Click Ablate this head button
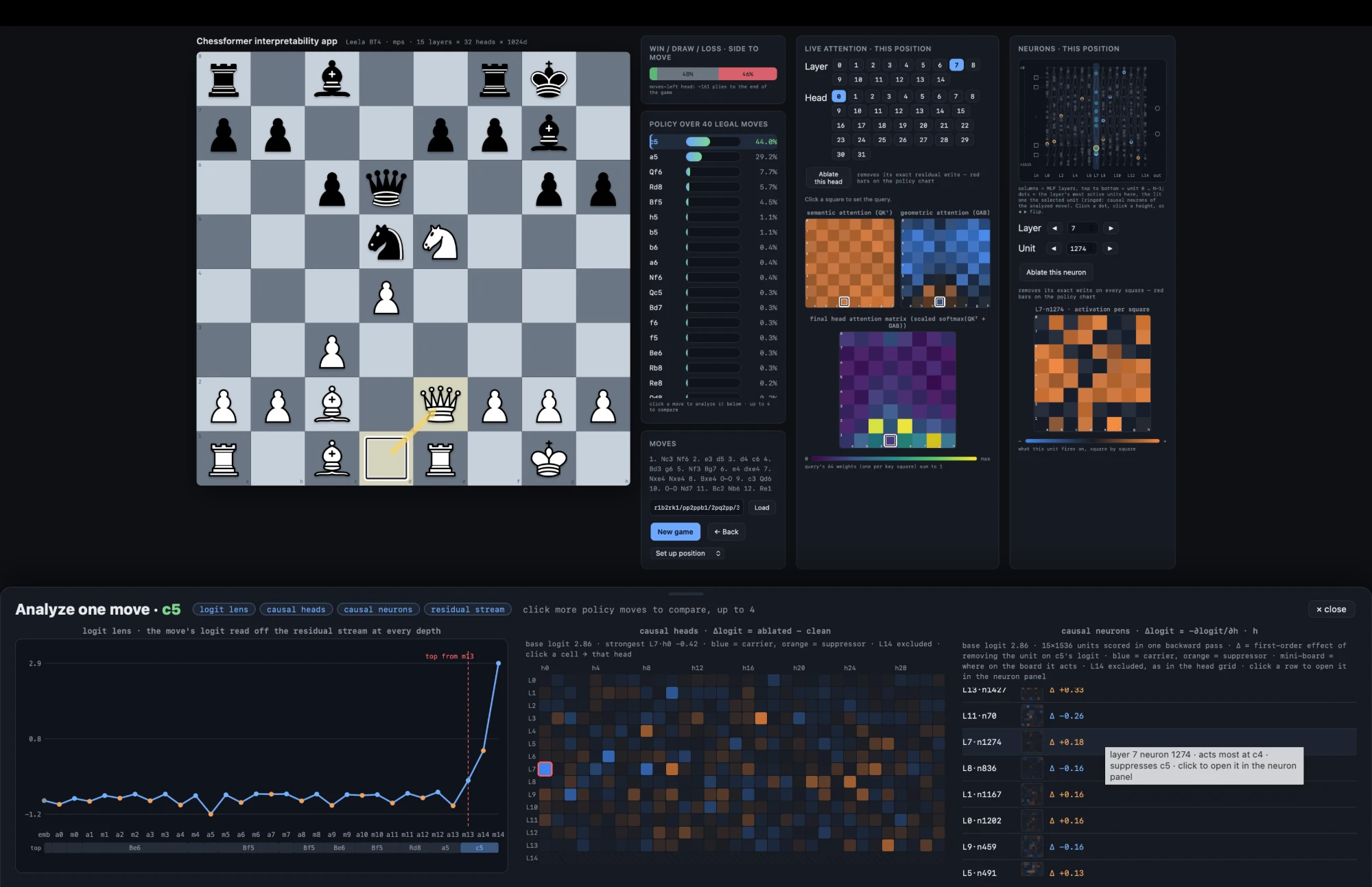 point(828,178)
